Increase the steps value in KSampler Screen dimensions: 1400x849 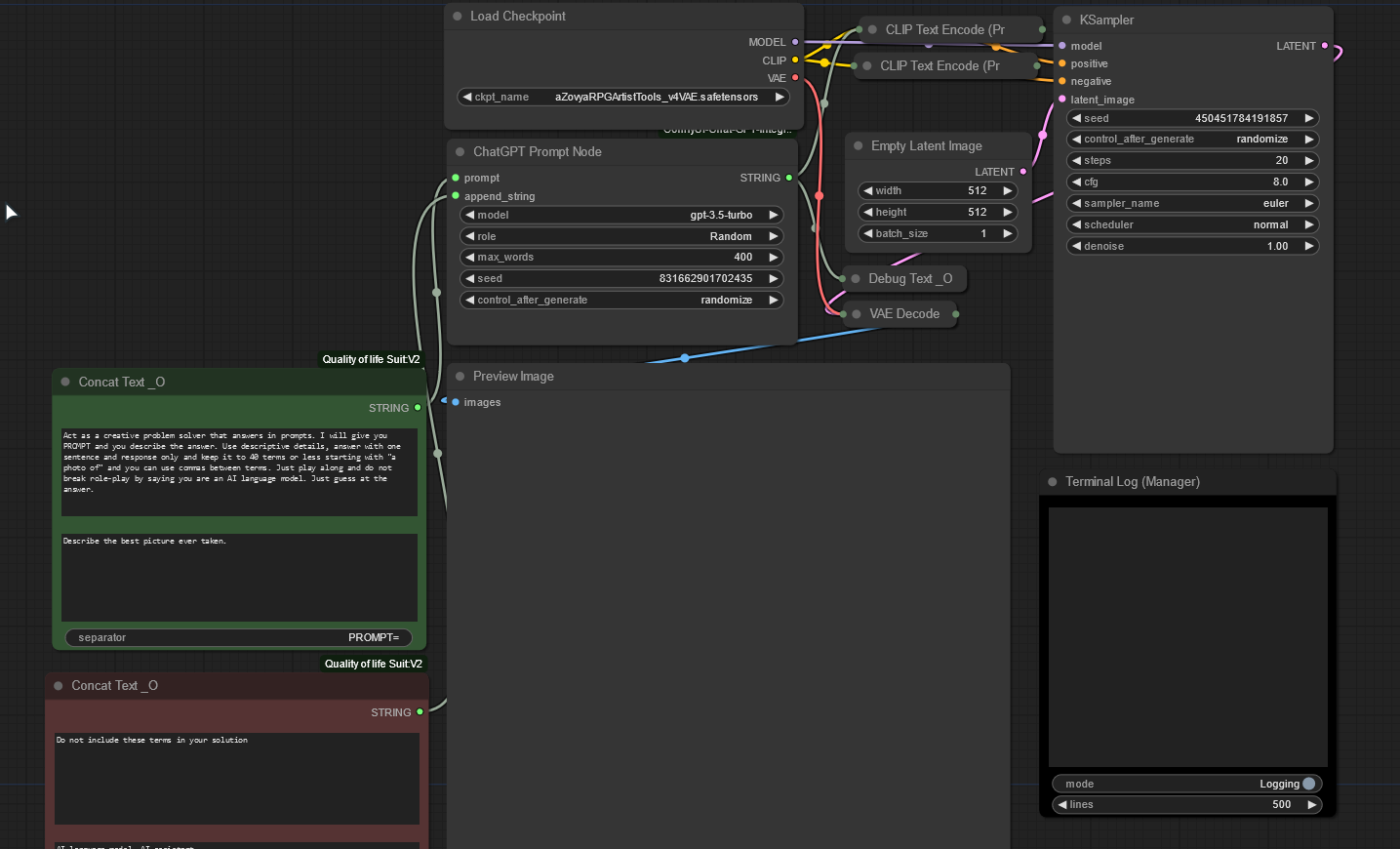click(1310, 160)
